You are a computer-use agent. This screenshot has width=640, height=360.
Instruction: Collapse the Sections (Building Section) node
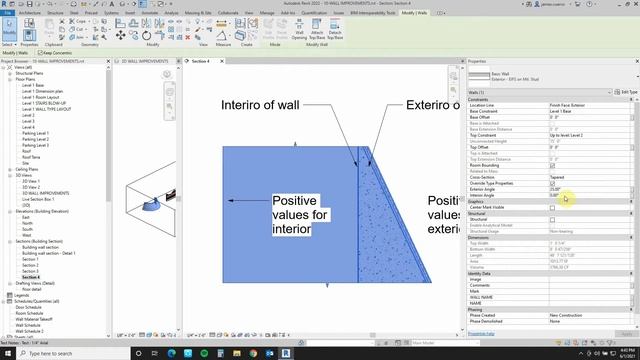(10, 242)
